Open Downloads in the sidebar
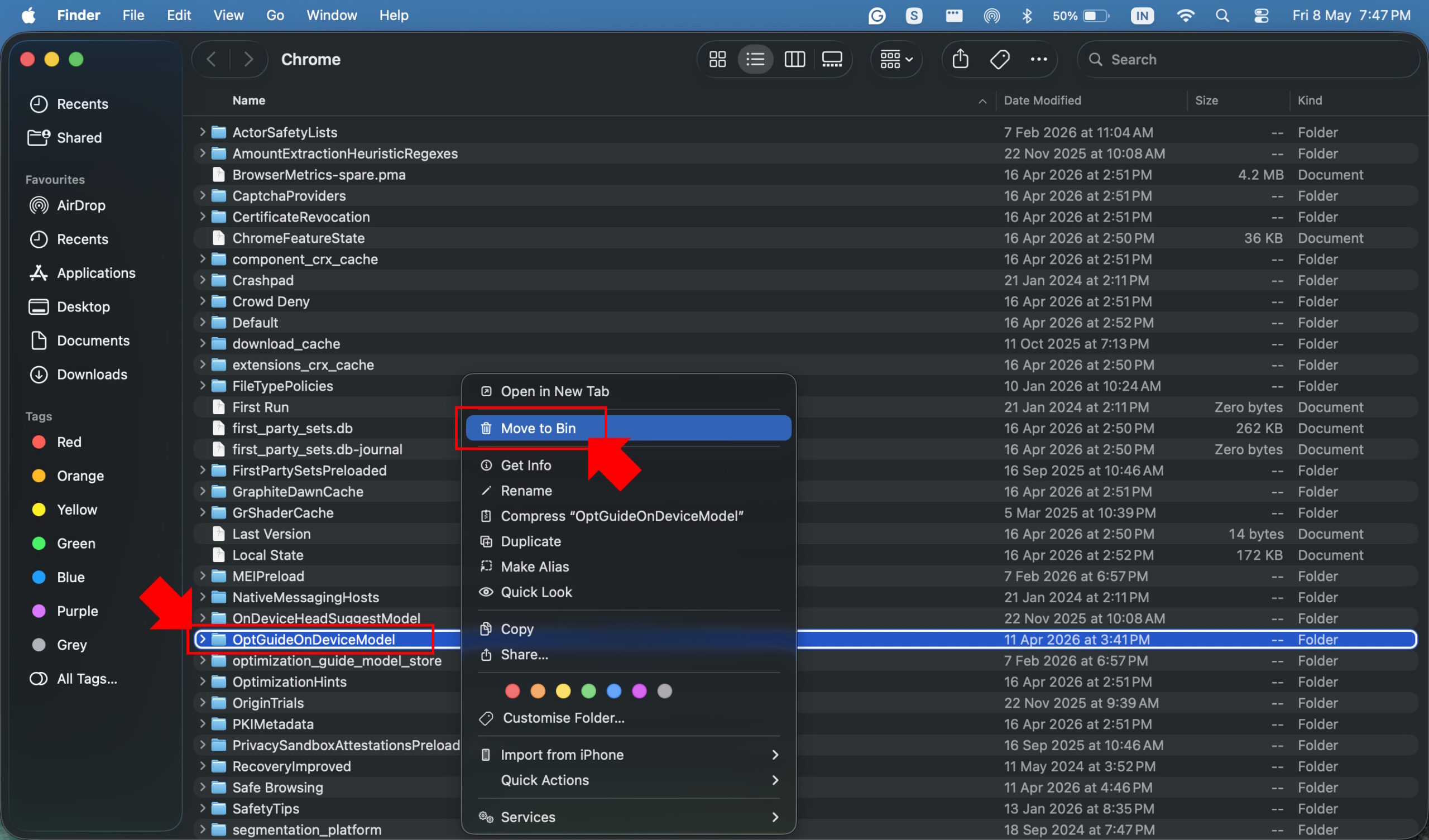Viewport: 1429px width, 840px height. (x=92, y=375)
